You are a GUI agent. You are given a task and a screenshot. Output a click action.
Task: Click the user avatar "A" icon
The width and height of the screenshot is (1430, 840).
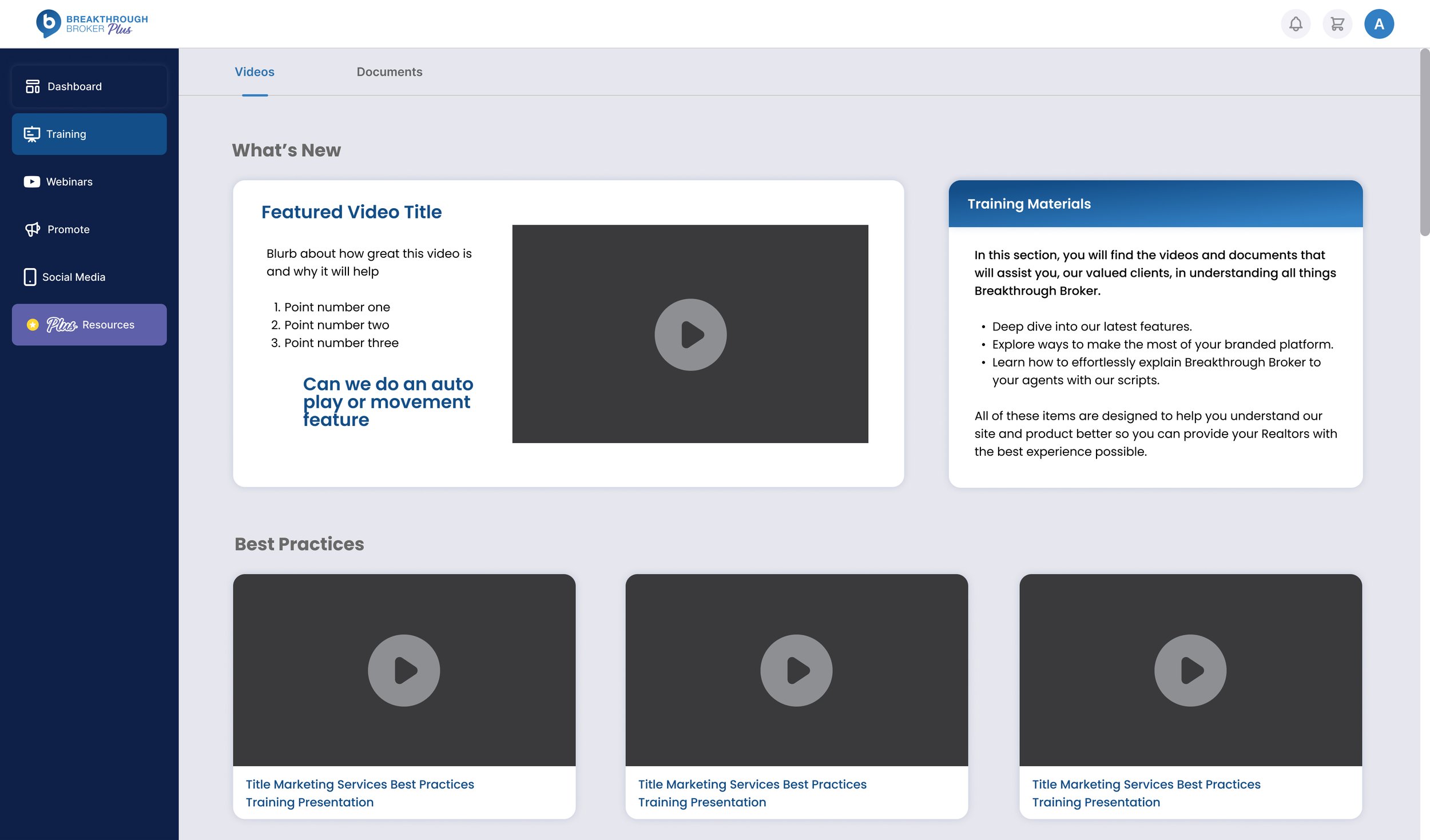(1379, 24)
